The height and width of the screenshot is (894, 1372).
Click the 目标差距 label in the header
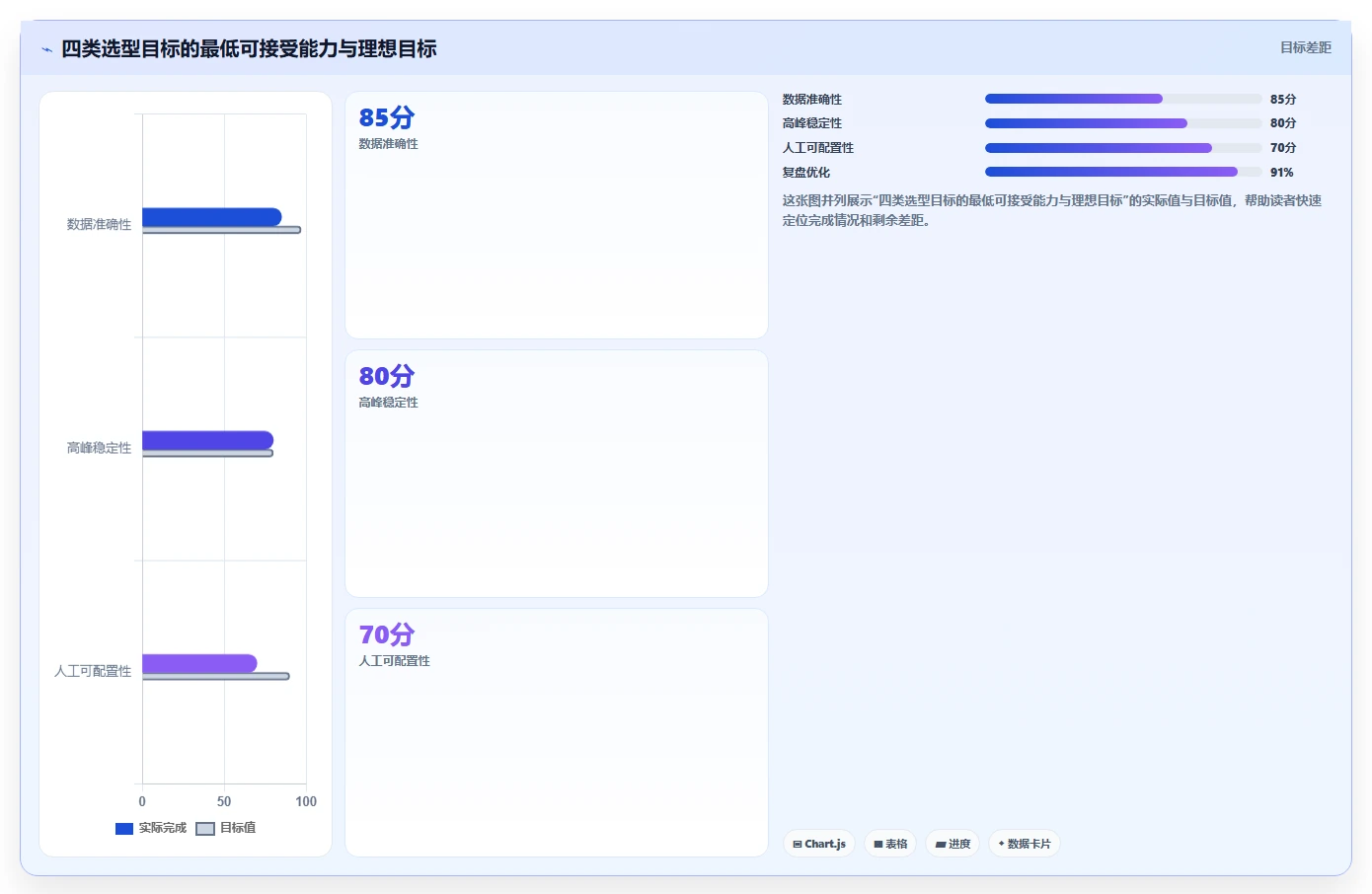[1305, 47]
